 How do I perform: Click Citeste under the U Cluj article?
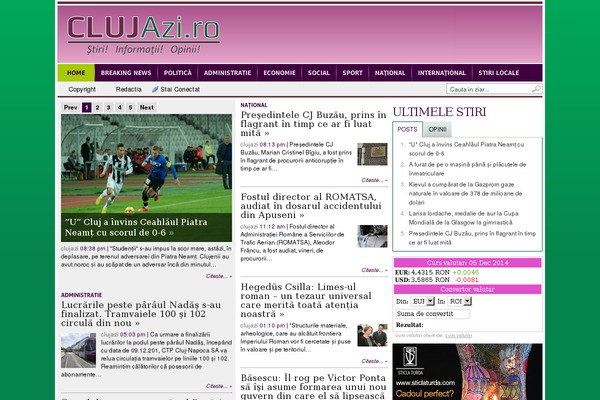(x=218, y=276)
